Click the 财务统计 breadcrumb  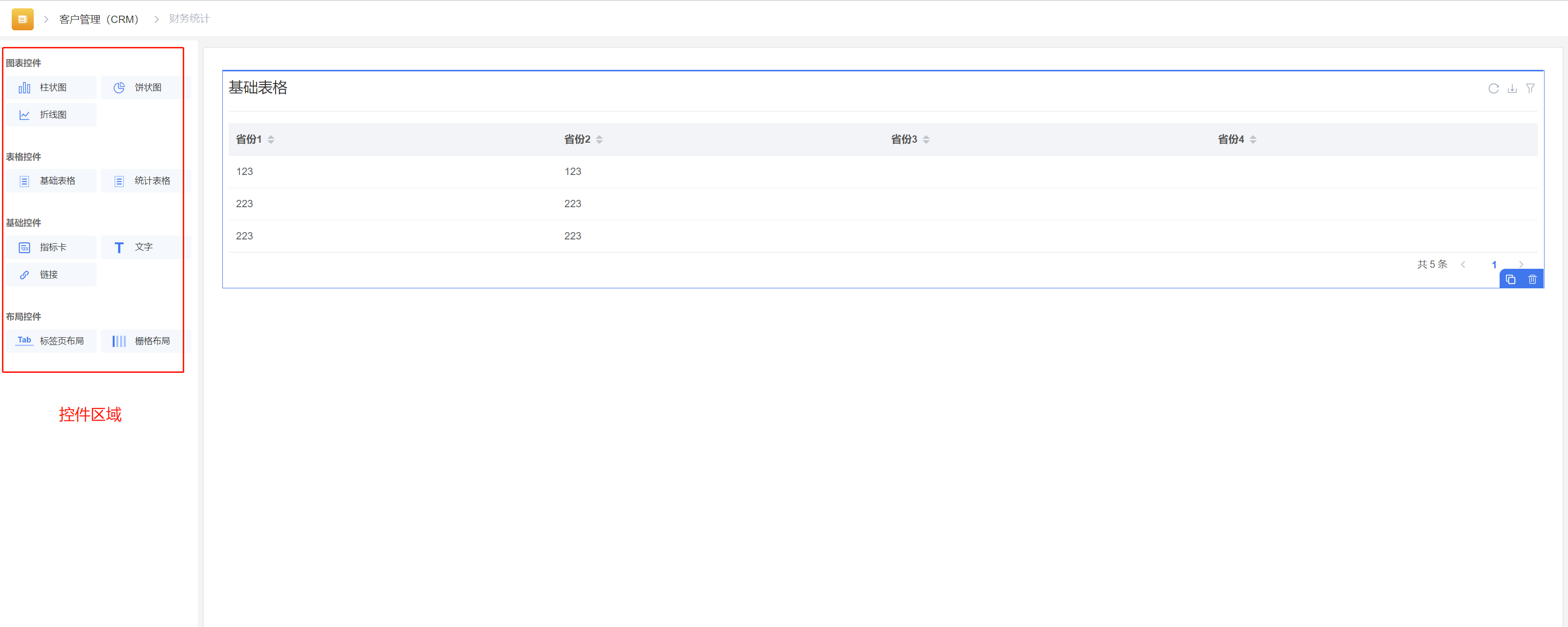pyautogui.click(x=189, y=19)
